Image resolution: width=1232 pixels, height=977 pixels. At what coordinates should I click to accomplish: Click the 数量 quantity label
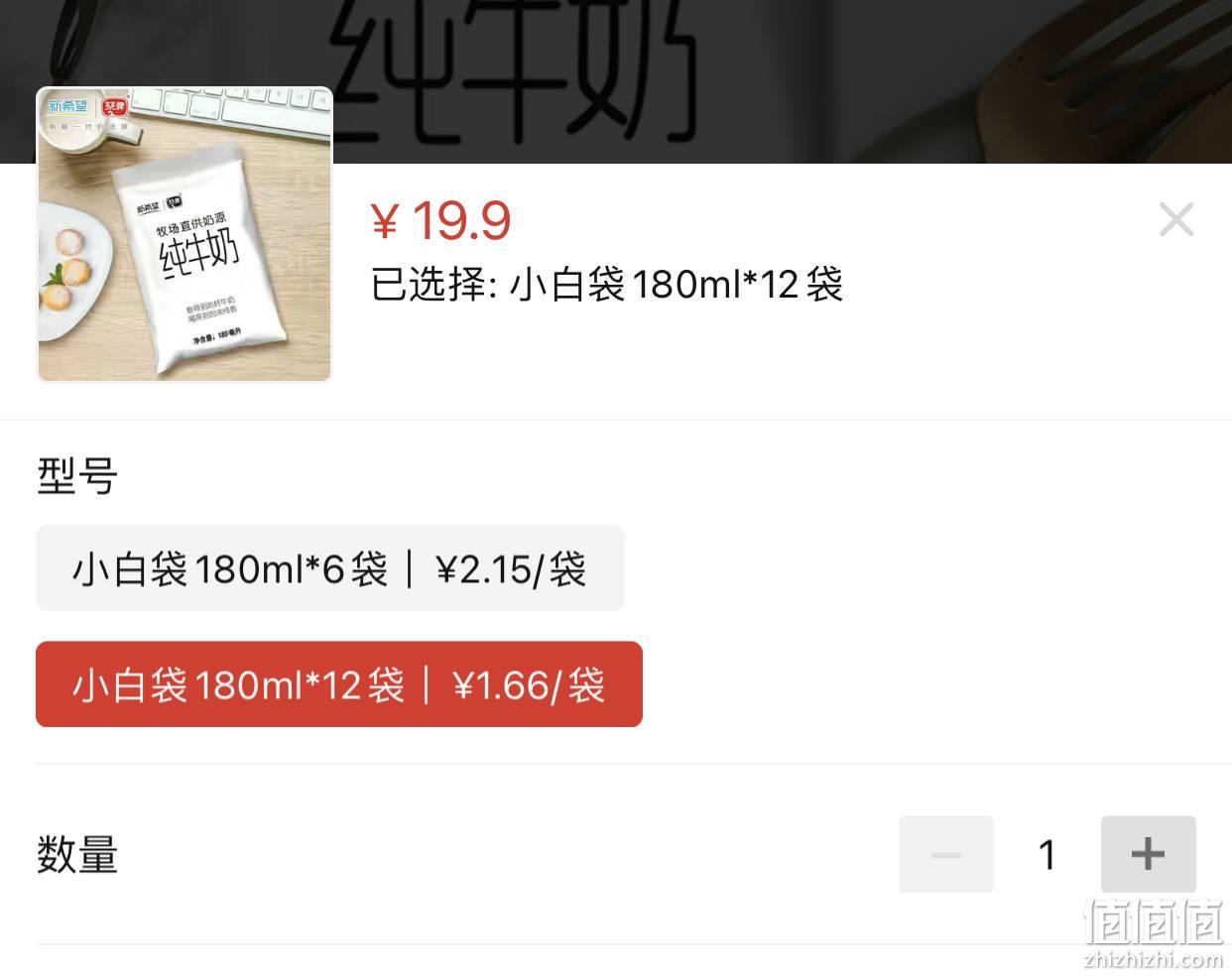click(x=77, y=855)
